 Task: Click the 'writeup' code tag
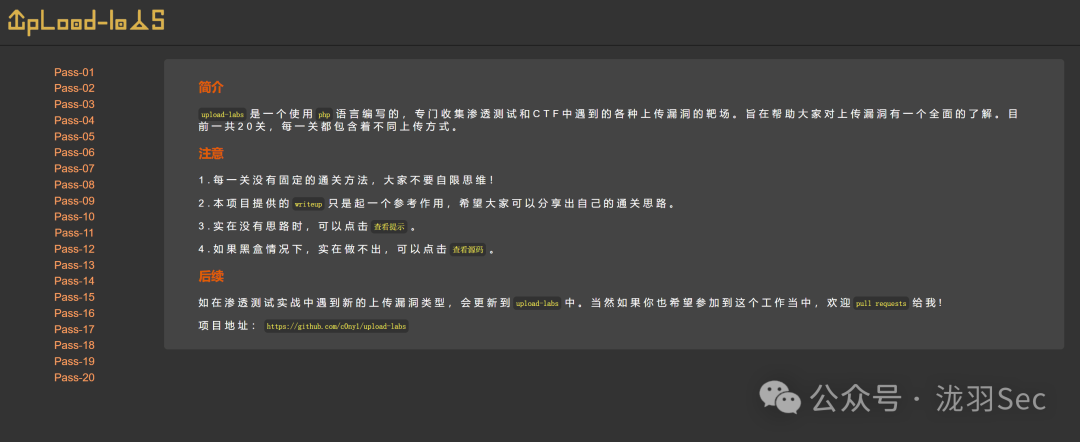(x=309, y=204)
